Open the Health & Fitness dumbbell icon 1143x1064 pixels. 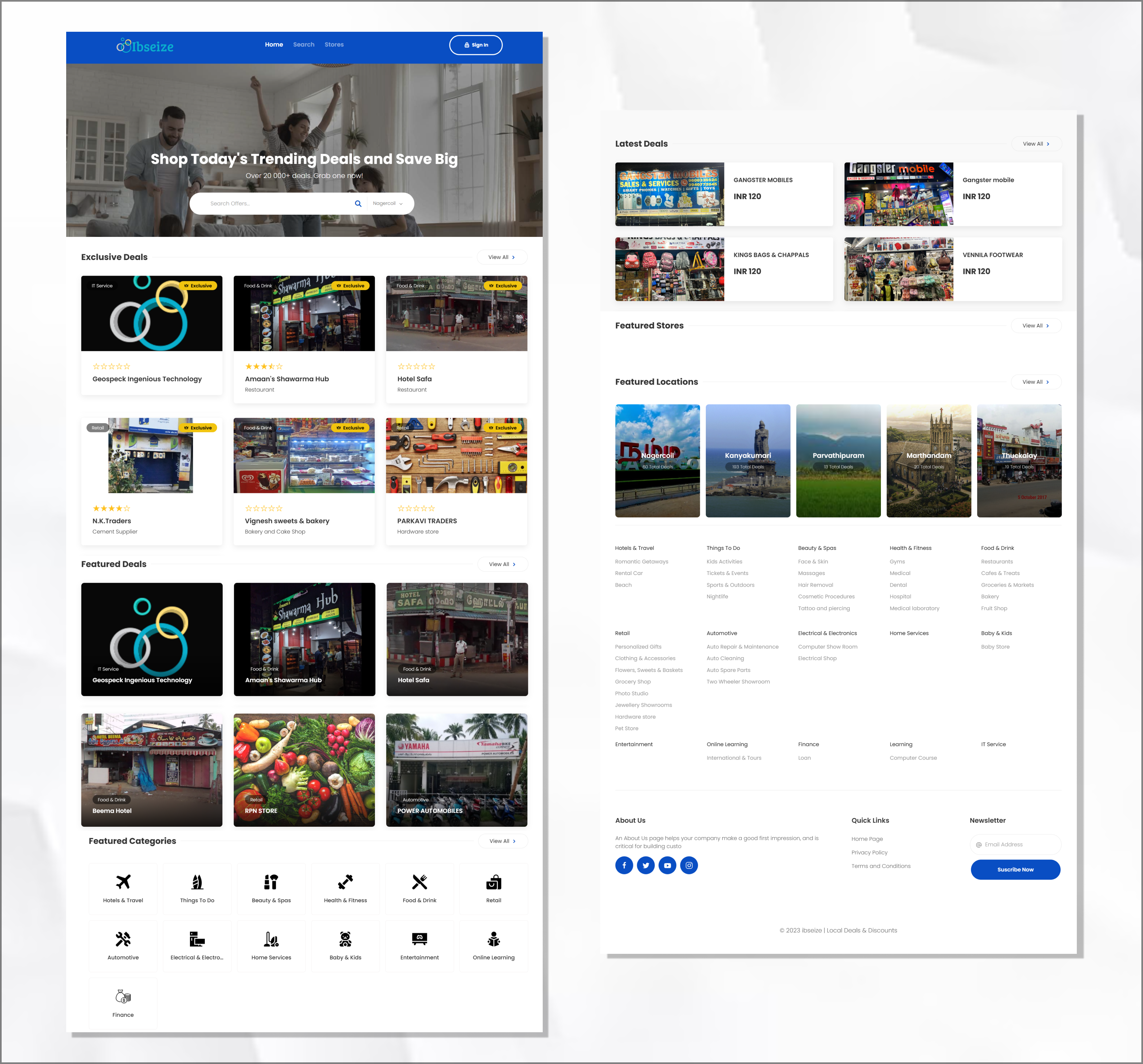(x=345, y=882)
